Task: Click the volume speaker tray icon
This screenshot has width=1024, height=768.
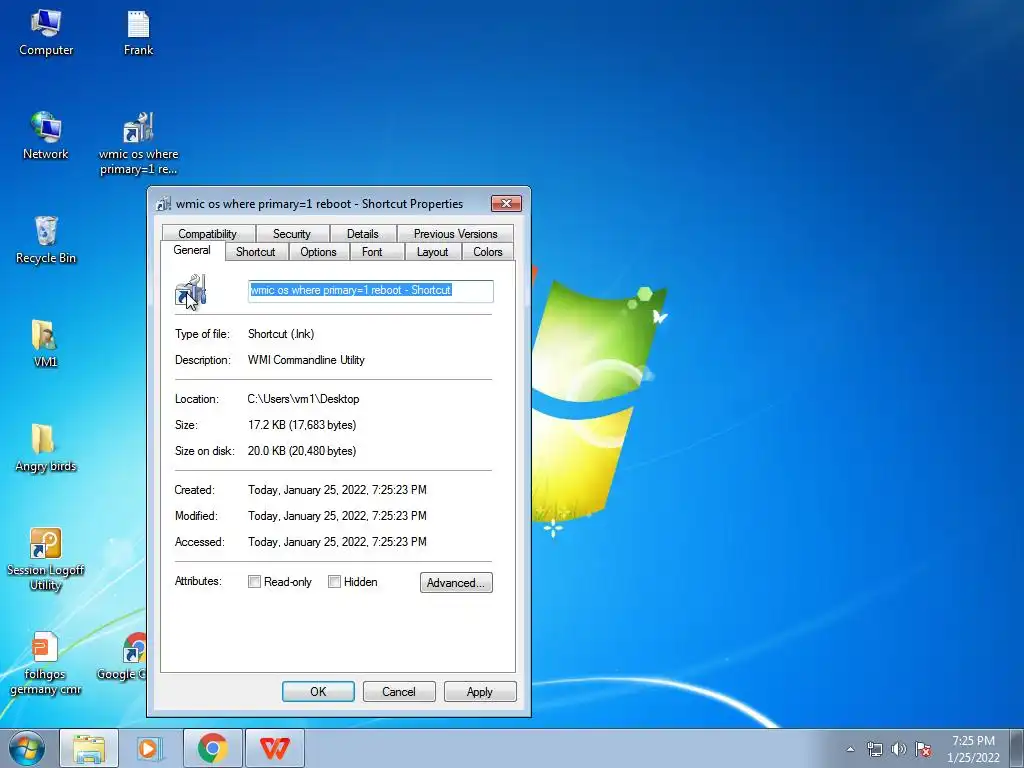Action: coord(899,749)
